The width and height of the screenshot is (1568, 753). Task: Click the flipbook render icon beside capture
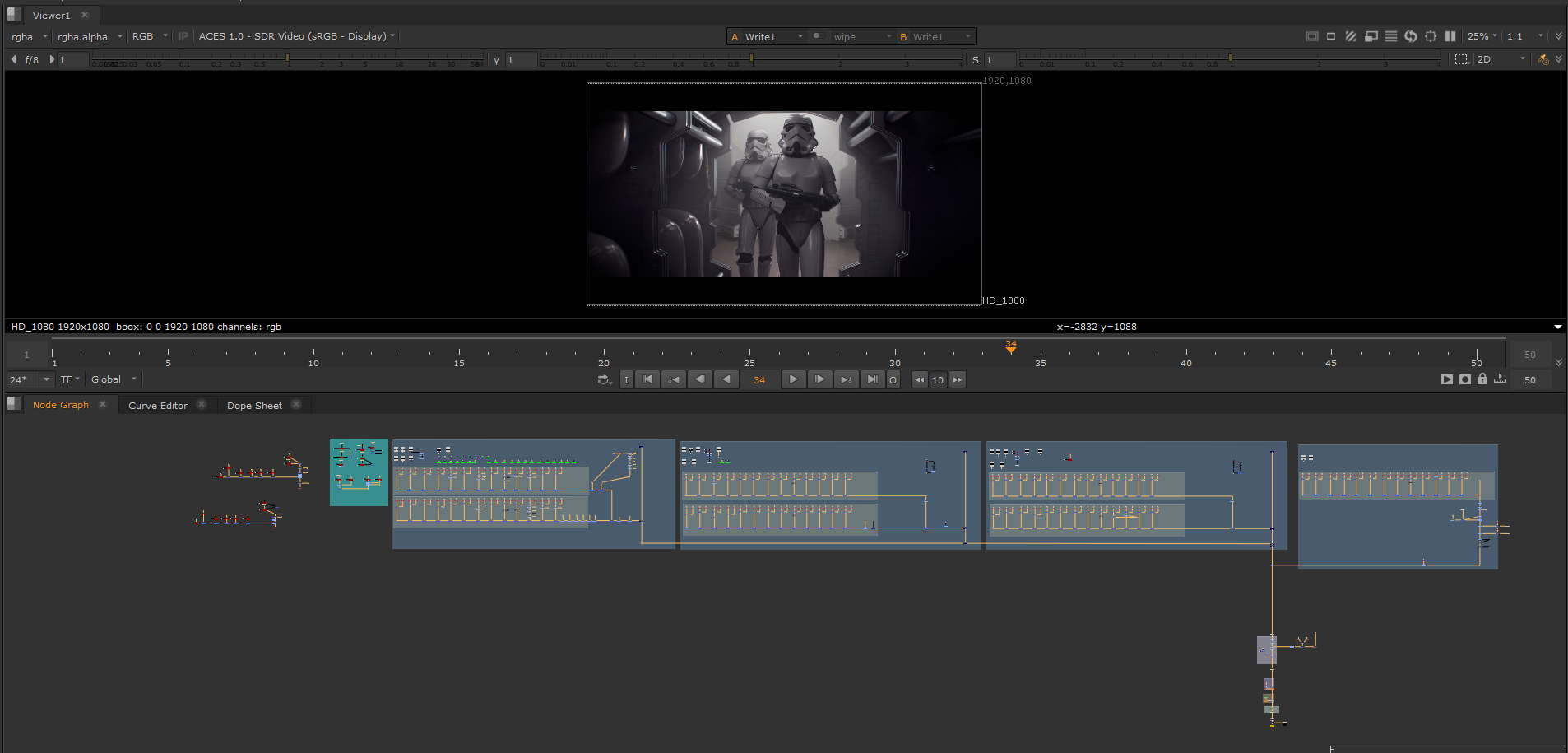(1447, 379)
